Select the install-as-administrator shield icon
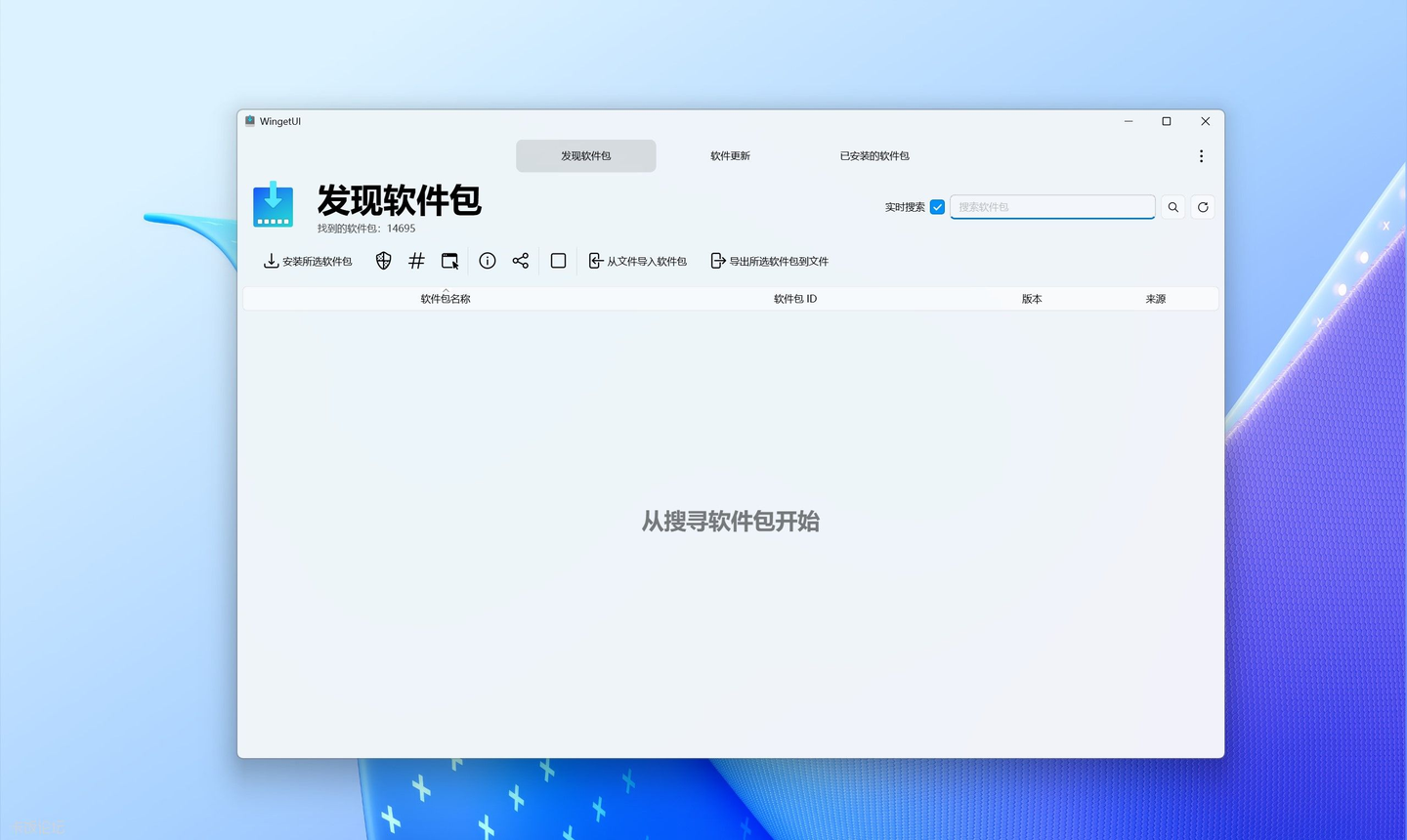Image resolution: width=1407 pixels, height=840 pixels. pyautogui.click(x=383, y=261)
